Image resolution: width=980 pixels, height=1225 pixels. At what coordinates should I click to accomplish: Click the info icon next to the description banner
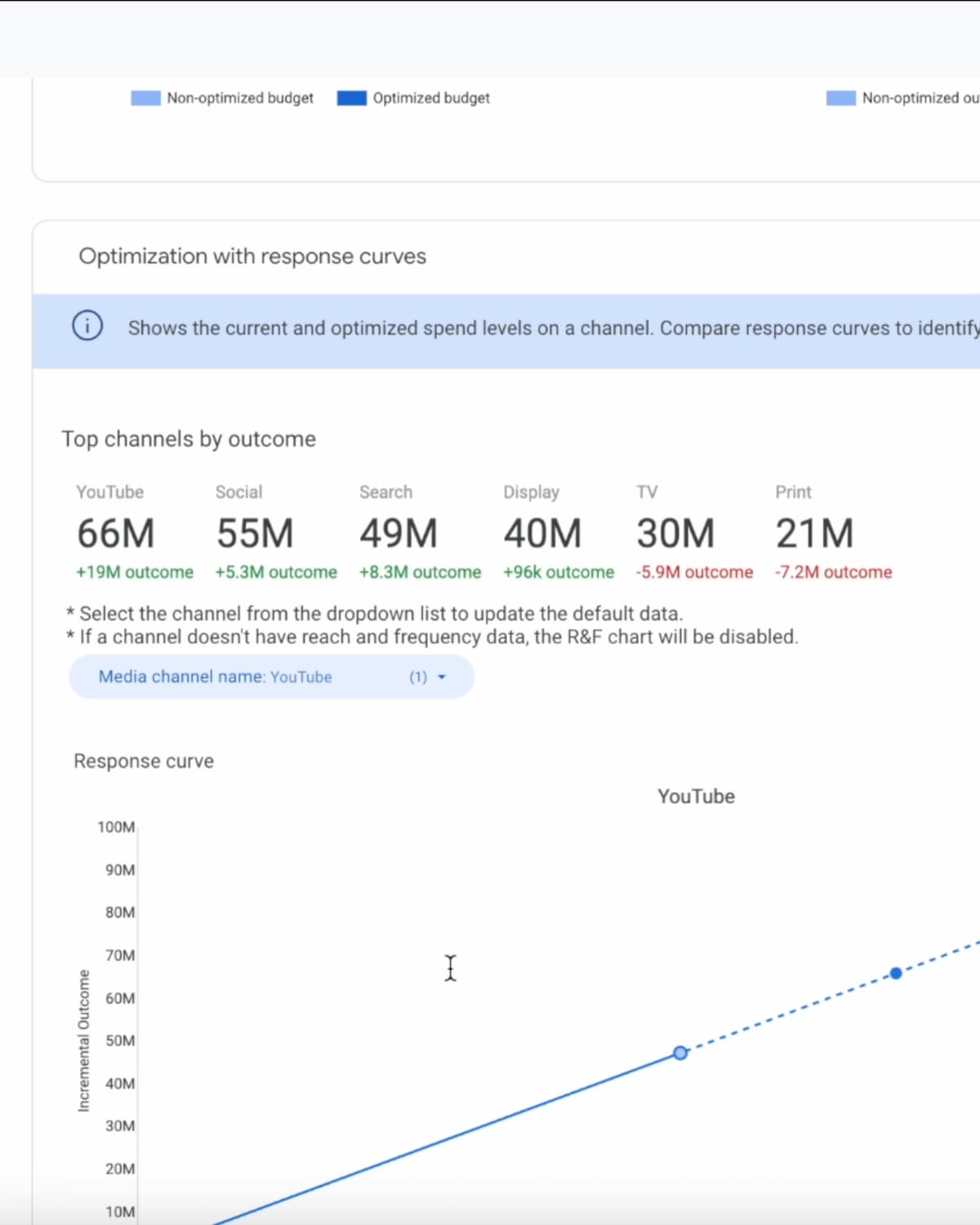87,325
